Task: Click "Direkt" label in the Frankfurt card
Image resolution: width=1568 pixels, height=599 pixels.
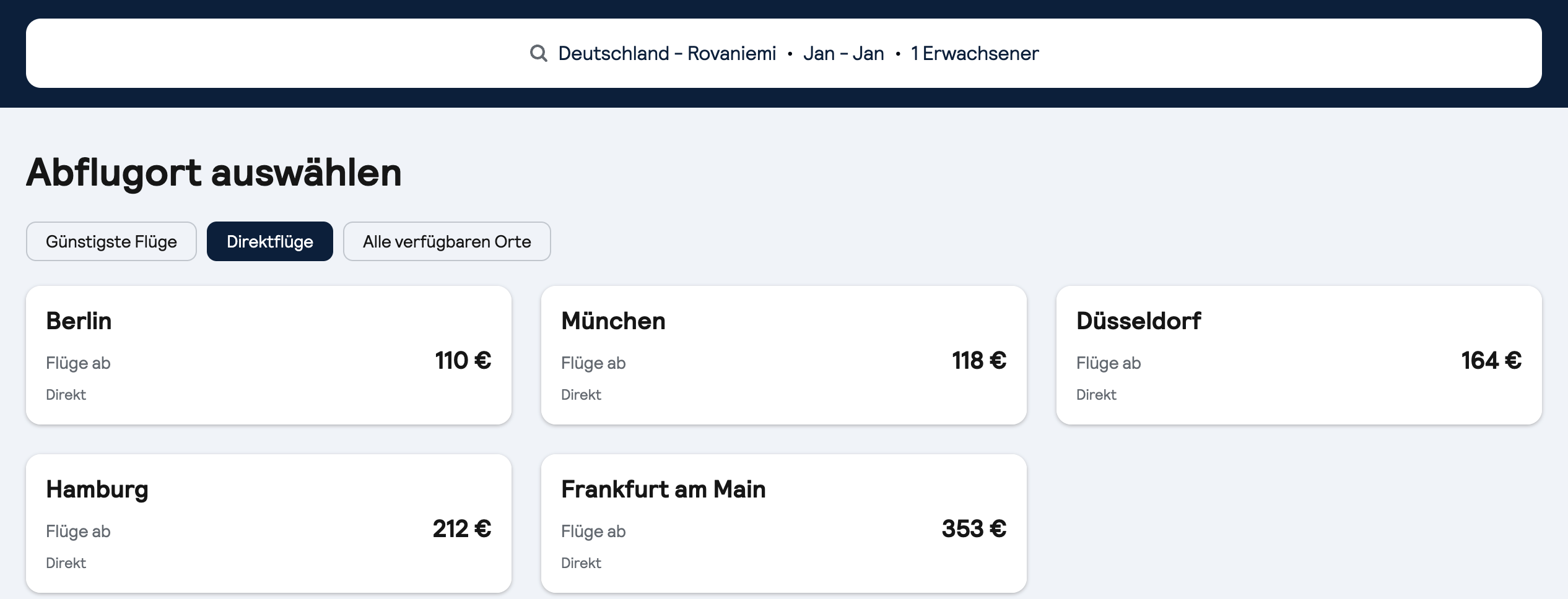Action: 581,563
